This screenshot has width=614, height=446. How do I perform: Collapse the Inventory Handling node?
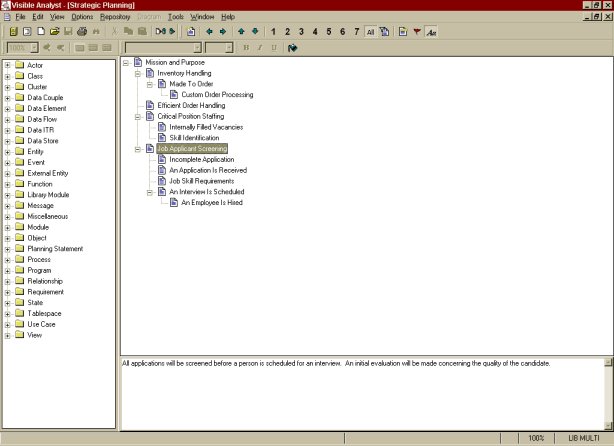(x=138, y=74)
